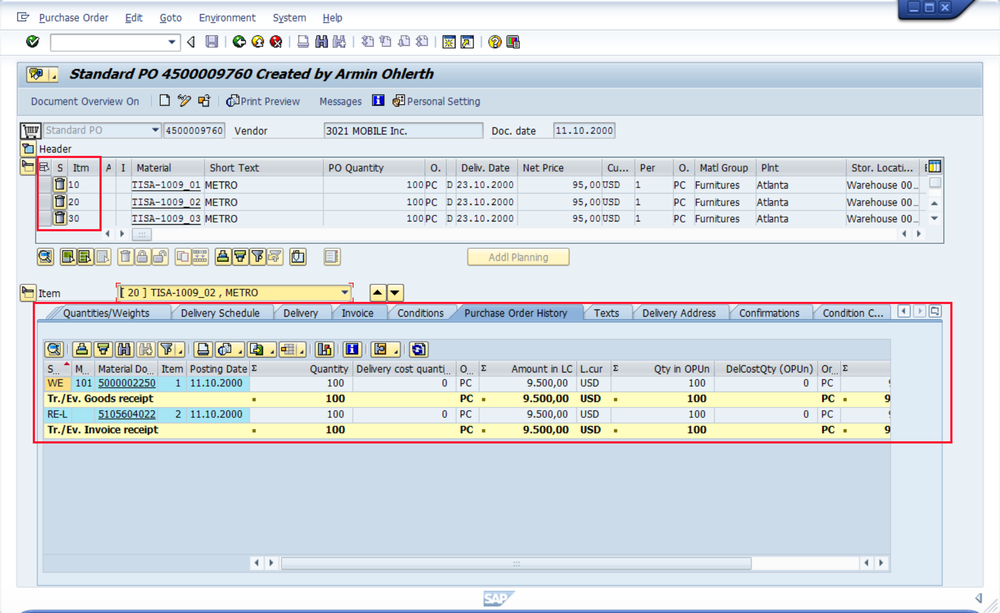
Task: Click the Customize Local Layout monitor icon
Action: tap(513, 41)
